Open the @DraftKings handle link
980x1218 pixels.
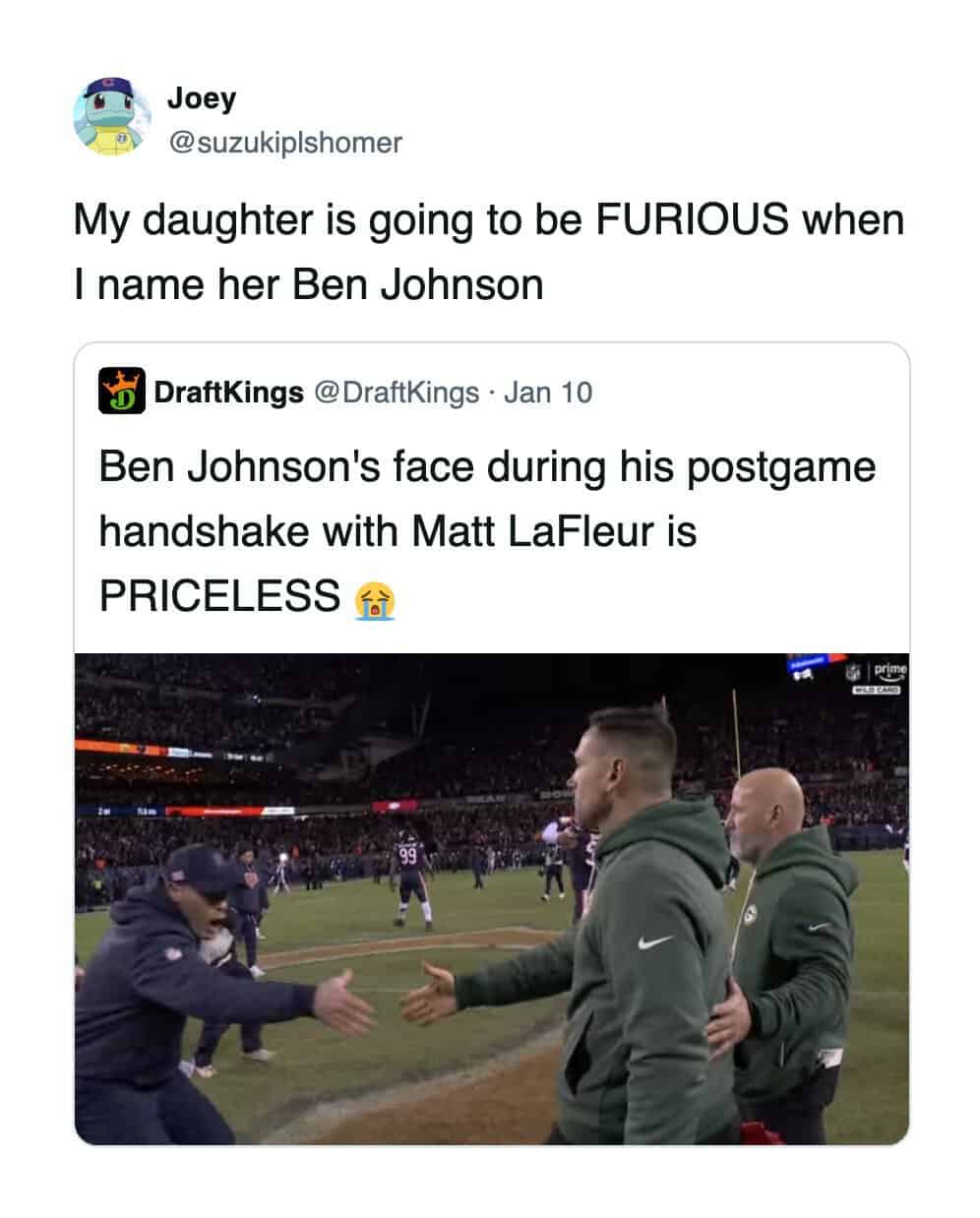tap(396, 393)
